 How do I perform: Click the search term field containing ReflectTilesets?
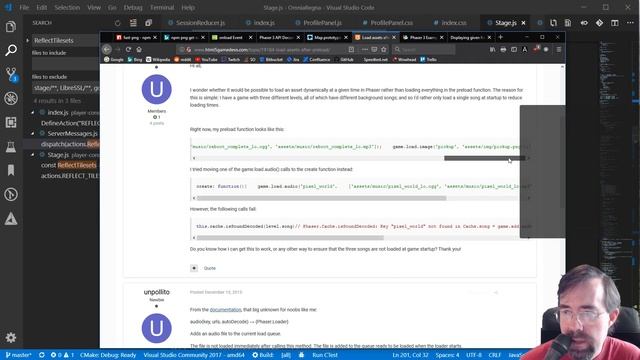[65, 40]
